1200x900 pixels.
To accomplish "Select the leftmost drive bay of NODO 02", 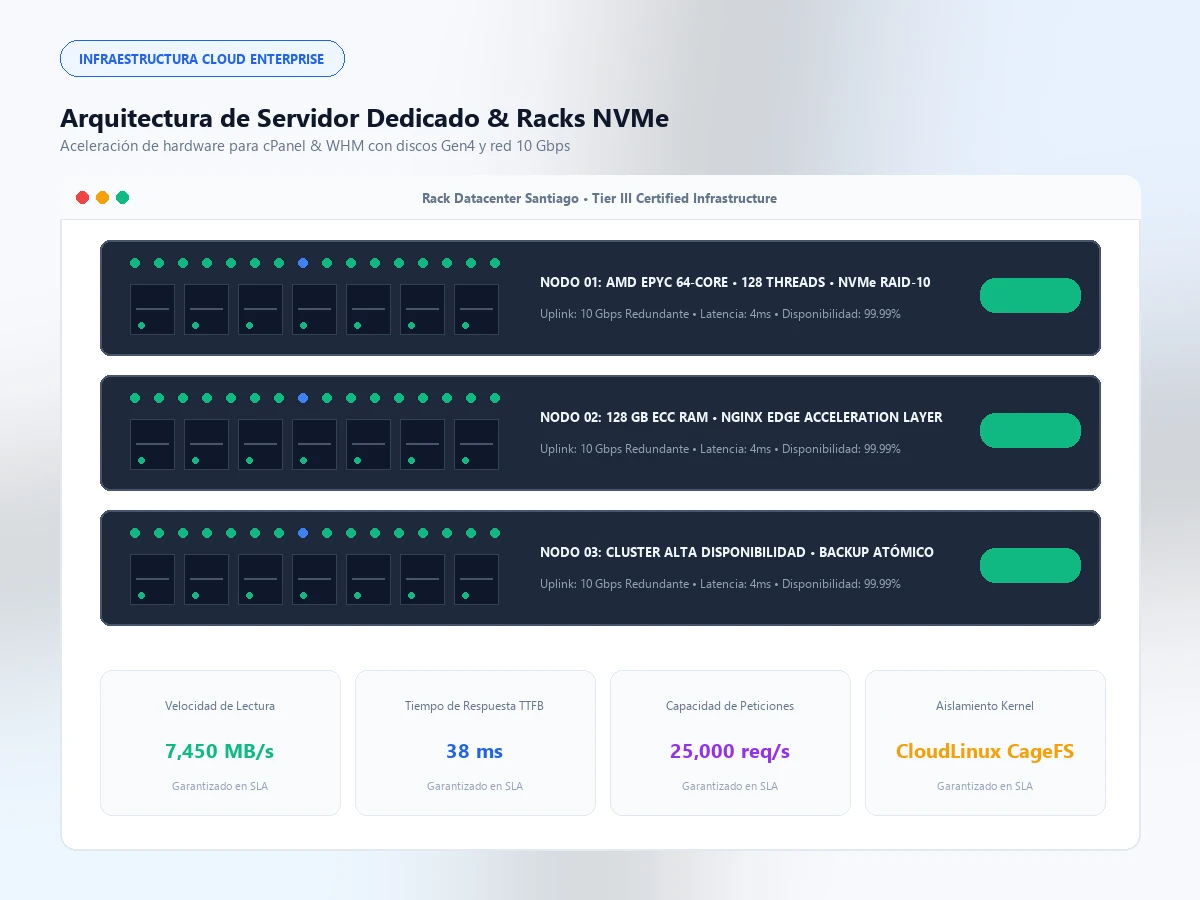I will 152,444.
